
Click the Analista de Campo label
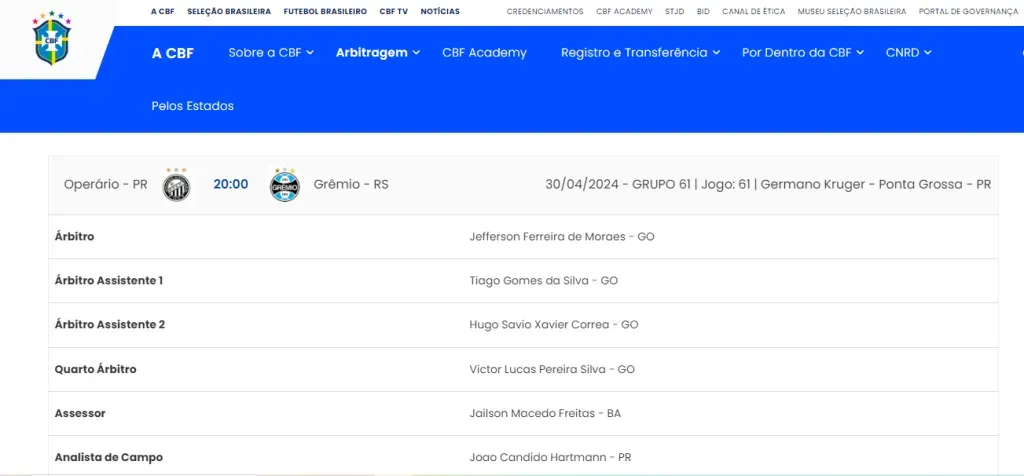(x=109, y=457)
